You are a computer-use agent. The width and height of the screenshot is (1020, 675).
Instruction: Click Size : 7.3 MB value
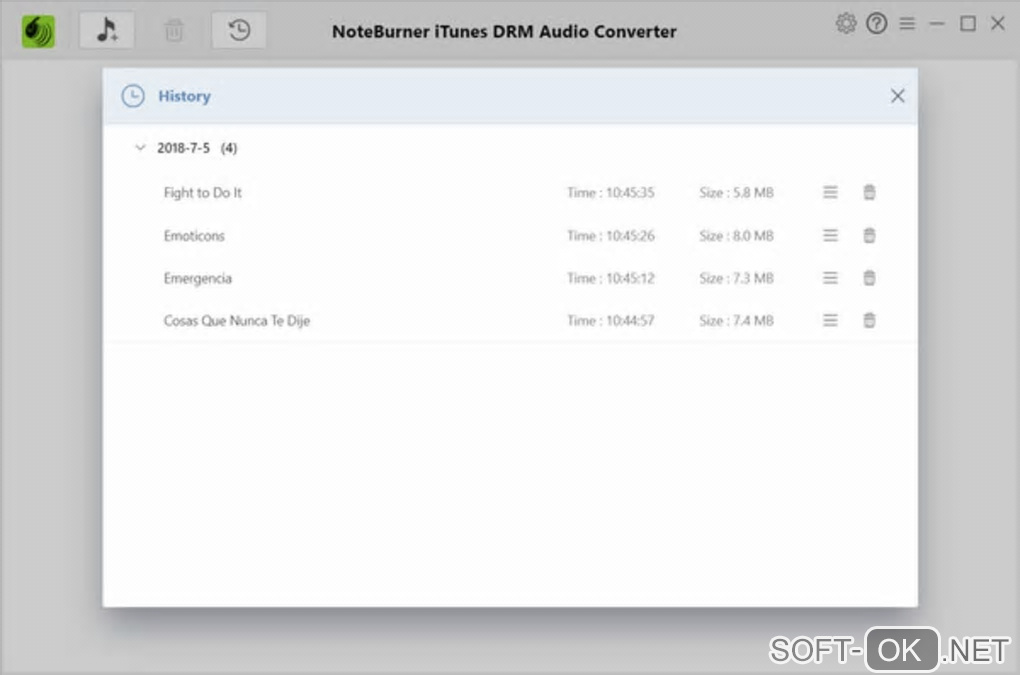point(736,278)
